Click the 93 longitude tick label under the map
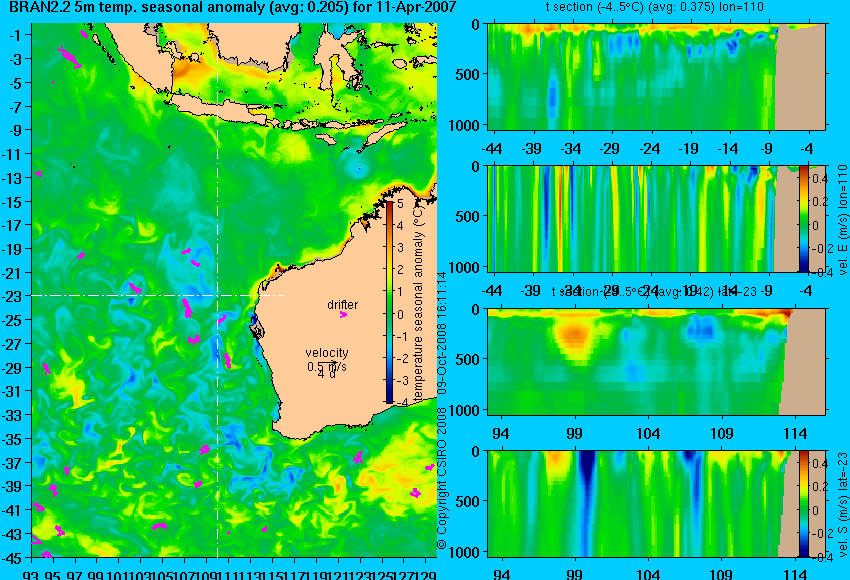850x580 pixels. pos(30,575)
